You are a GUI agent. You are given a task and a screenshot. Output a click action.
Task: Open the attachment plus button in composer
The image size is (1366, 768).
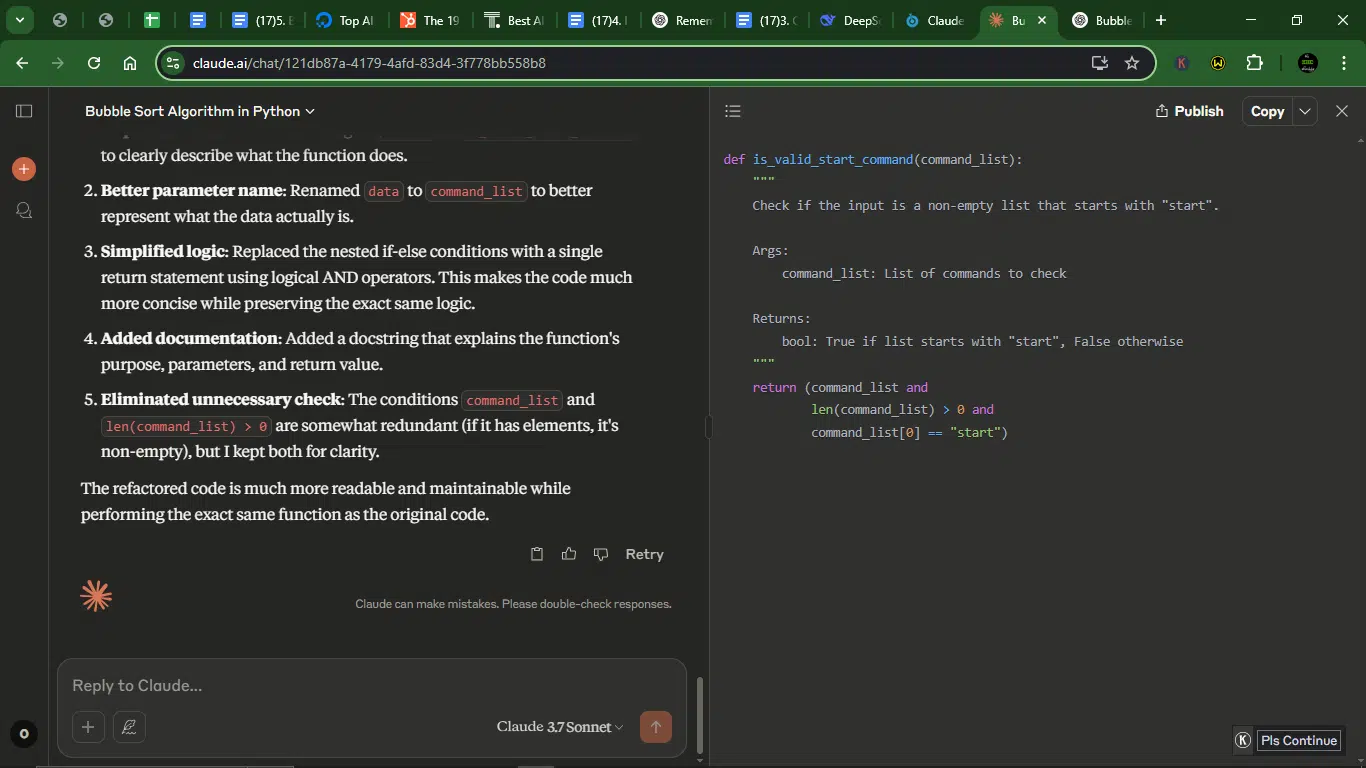click(x=88, y=727)
